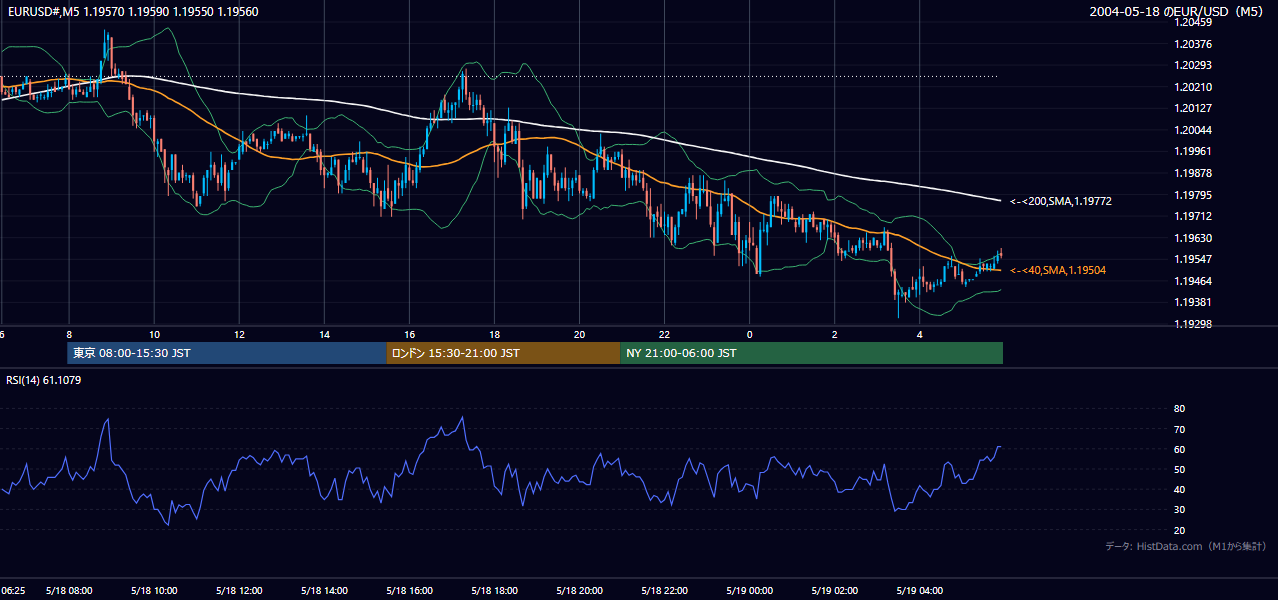Click the RSI scale value 80
This screenshot has width=1278, height=600.
click(x=1179, y=409)
